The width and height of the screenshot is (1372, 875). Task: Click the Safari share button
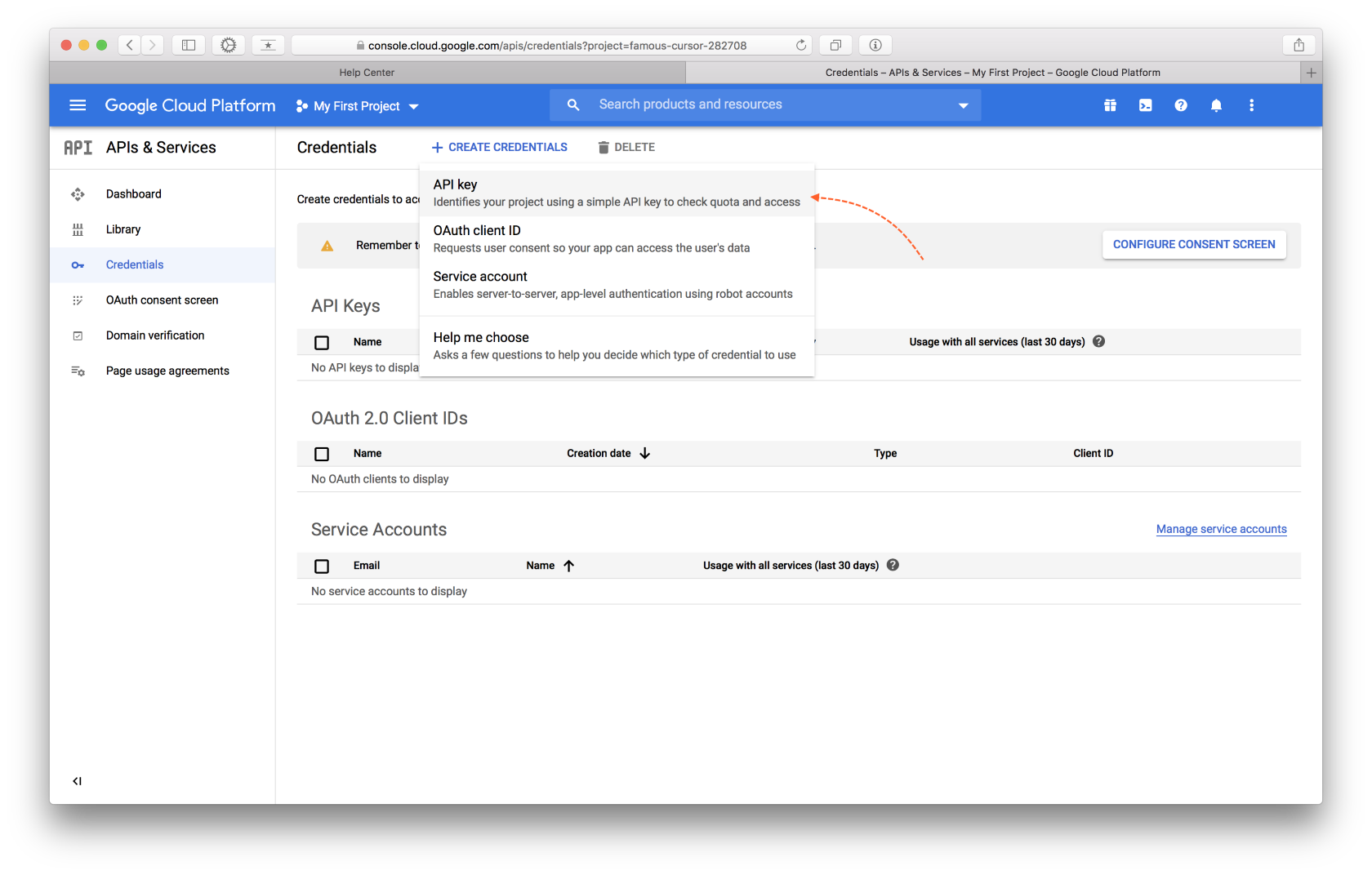tap(1298, 45)
